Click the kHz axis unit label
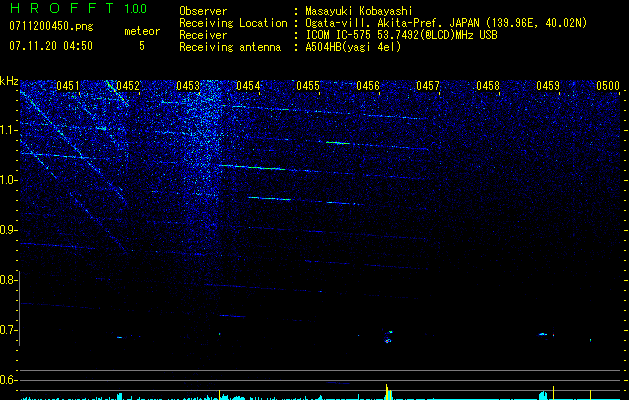The image size is (629, 400). pos(9,81)
